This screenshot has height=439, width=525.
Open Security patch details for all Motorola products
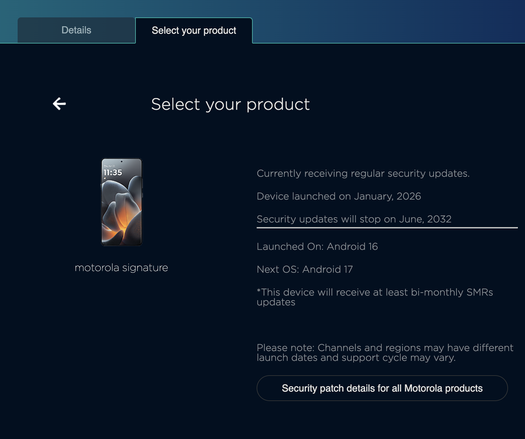[x=382, y=388]
